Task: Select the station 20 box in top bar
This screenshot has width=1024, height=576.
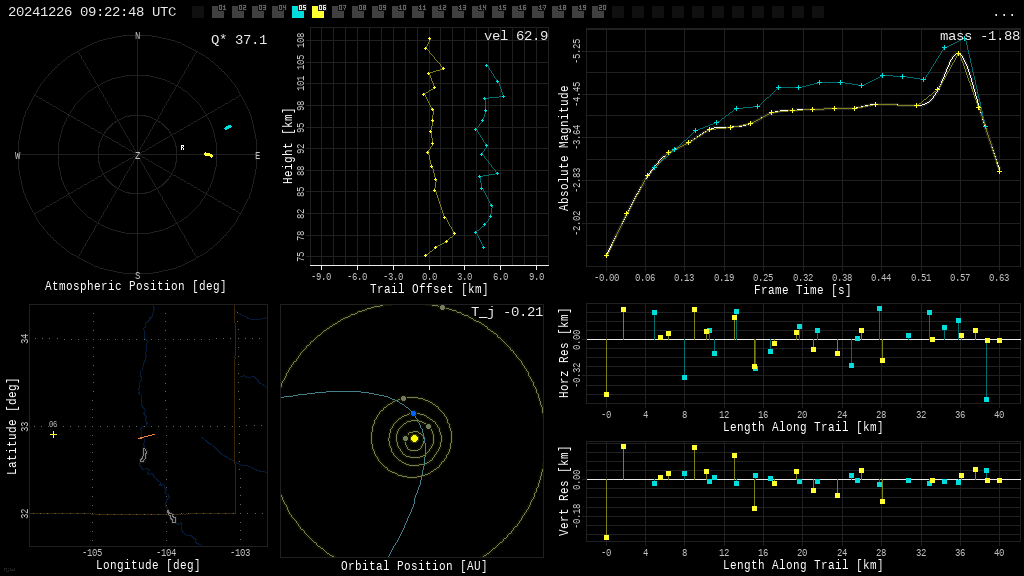Action: (x=598, y=12)
